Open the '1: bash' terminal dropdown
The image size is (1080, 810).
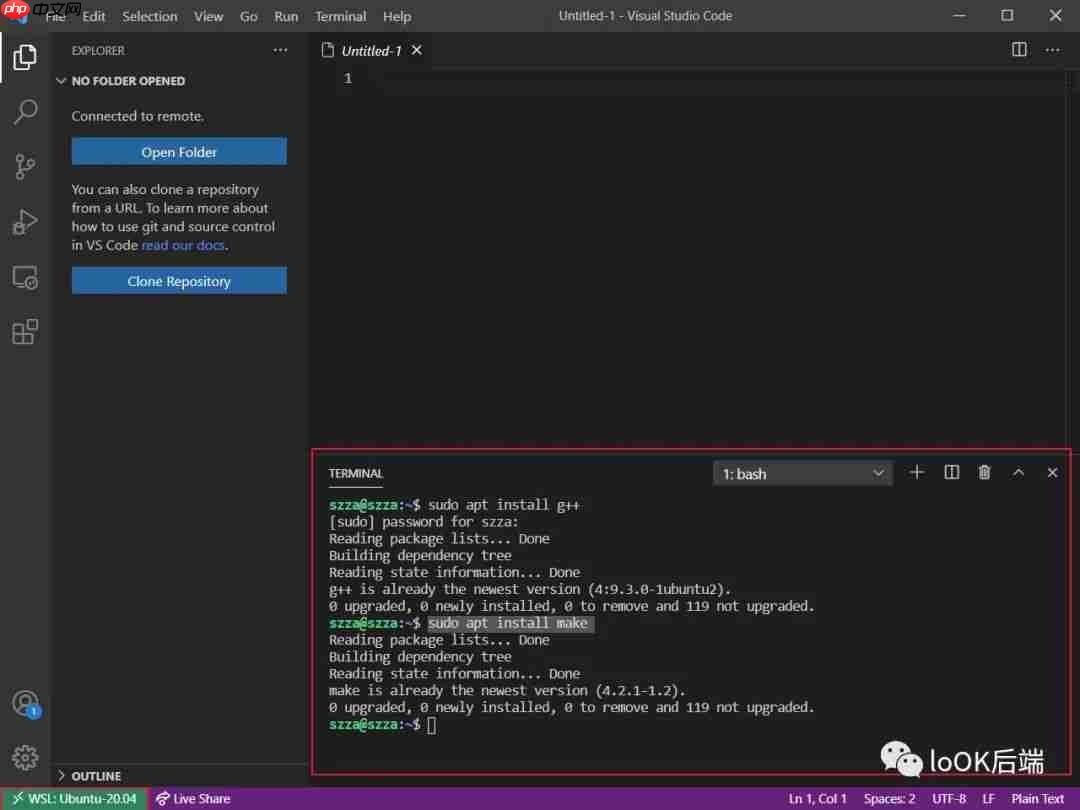click(x=803, y=473)
